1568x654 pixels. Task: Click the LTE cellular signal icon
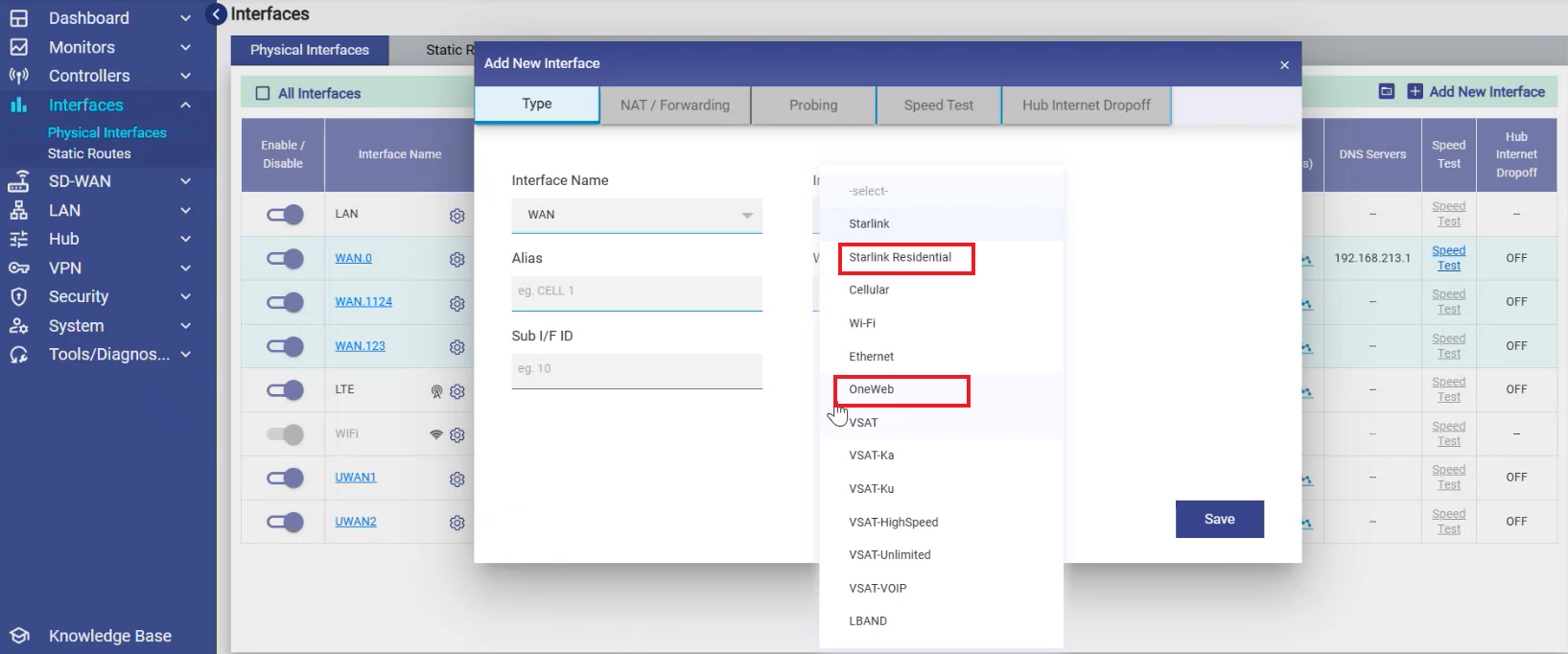coord(436,391)
